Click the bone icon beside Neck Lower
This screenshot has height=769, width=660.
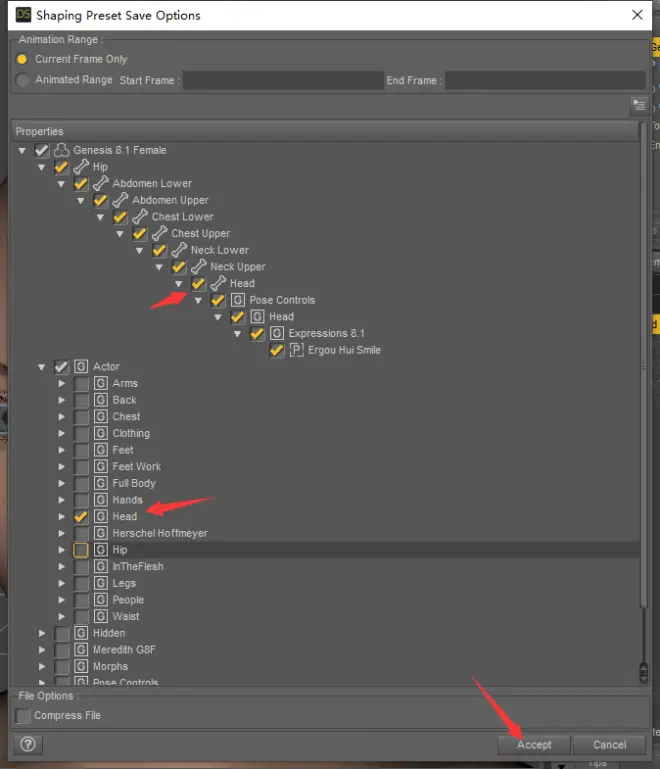coord(179,250)
